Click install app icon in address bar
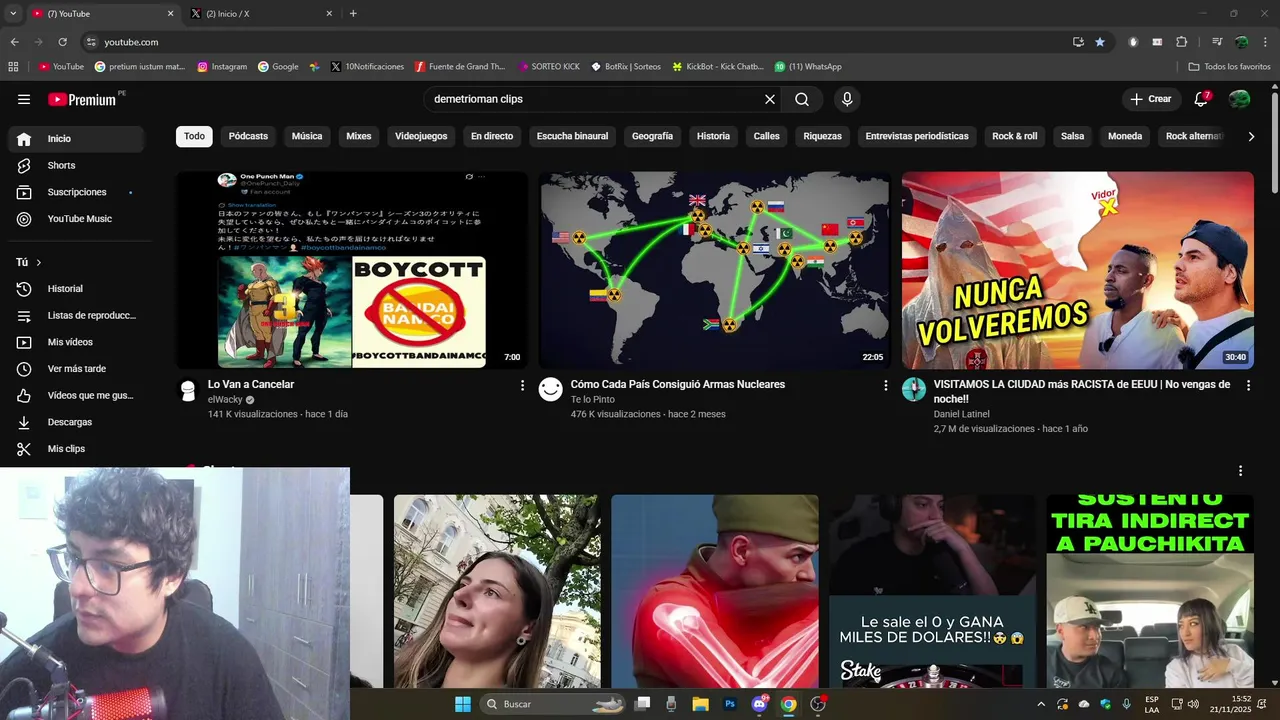 [x=1078, y=42]
